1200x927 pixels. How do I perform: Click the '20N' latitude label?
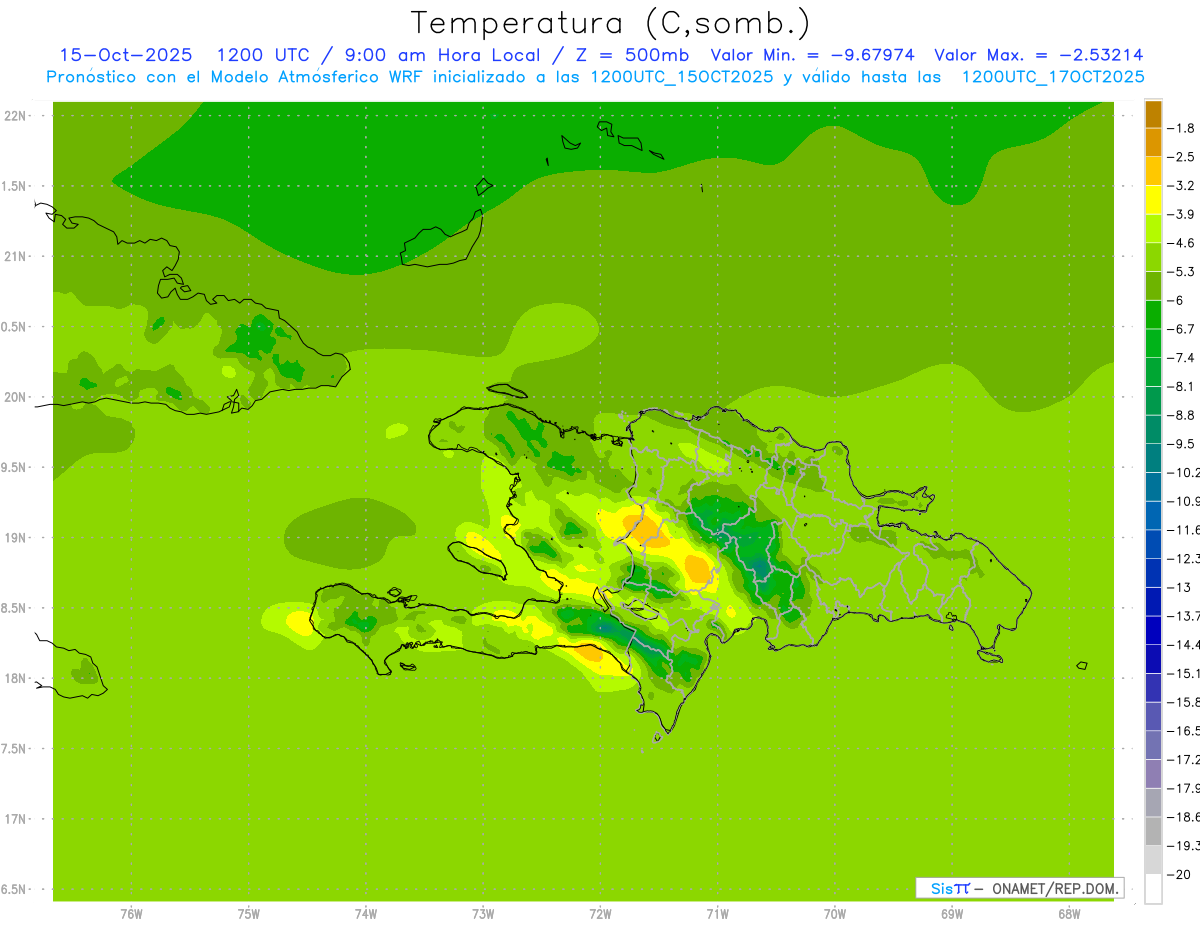point(17,397)
